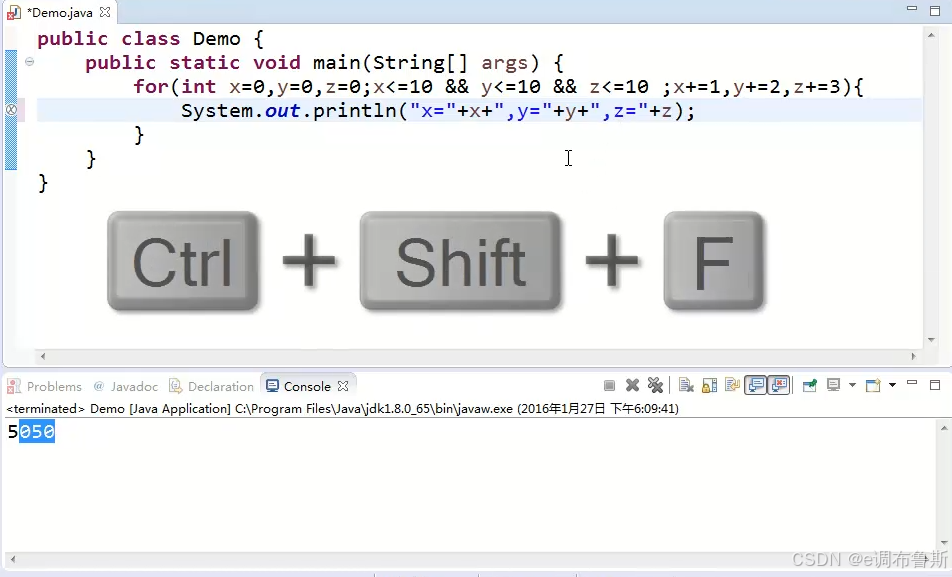The width and height of the screenshot is (952, 577).
Task: Click the Terminate stop button in Console
Action: point(610,386)
